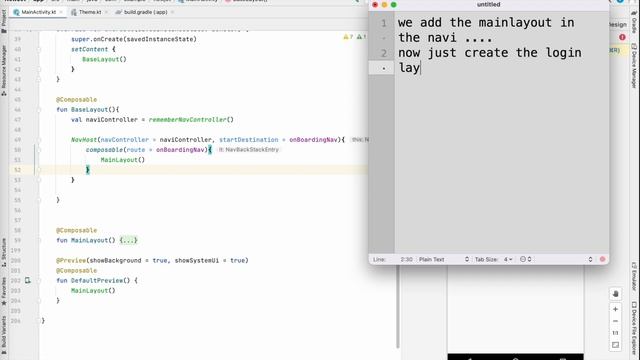Viewport: 640px width, 360px height.
Task: Open the Favorites tool window
Action: coord(4,291)
